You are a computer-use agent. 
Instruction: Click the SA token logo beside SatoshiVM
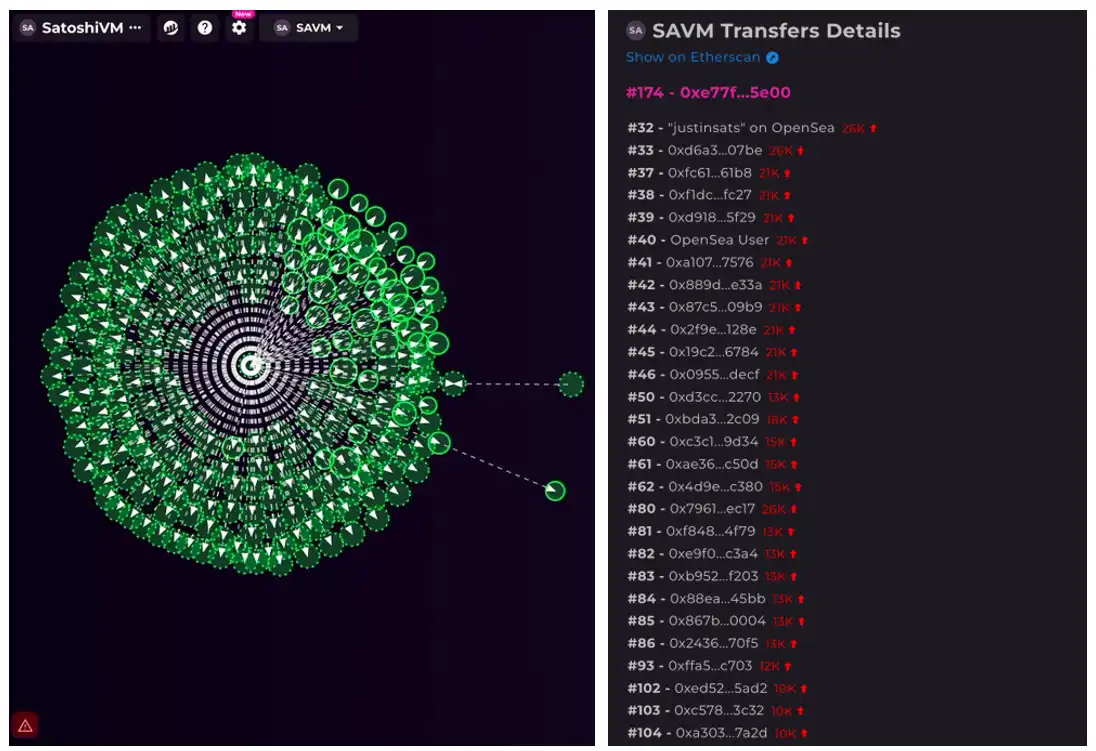[x=27, y=28]
